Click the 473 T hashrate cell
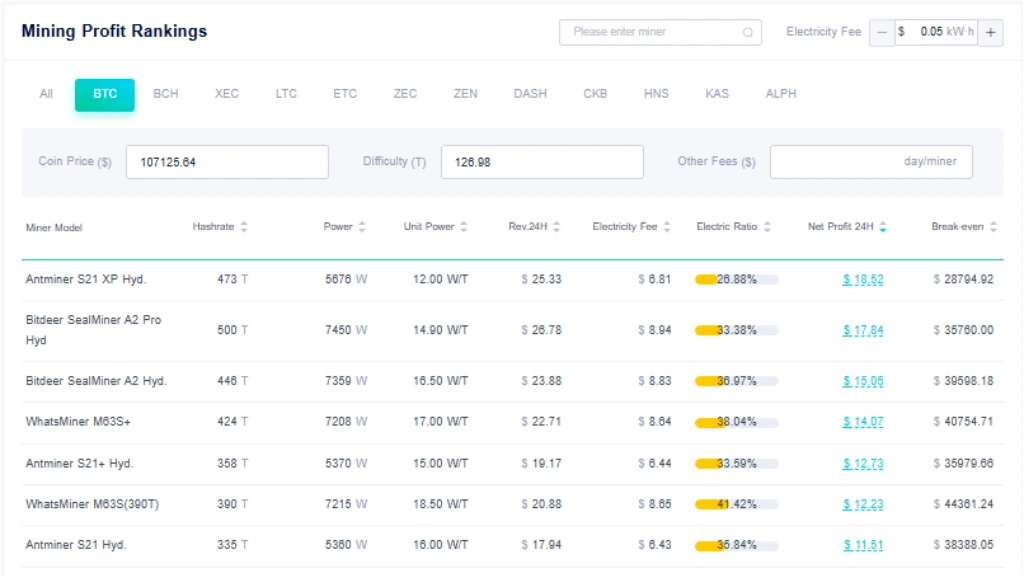1024x576 pixels. (232, 280)
